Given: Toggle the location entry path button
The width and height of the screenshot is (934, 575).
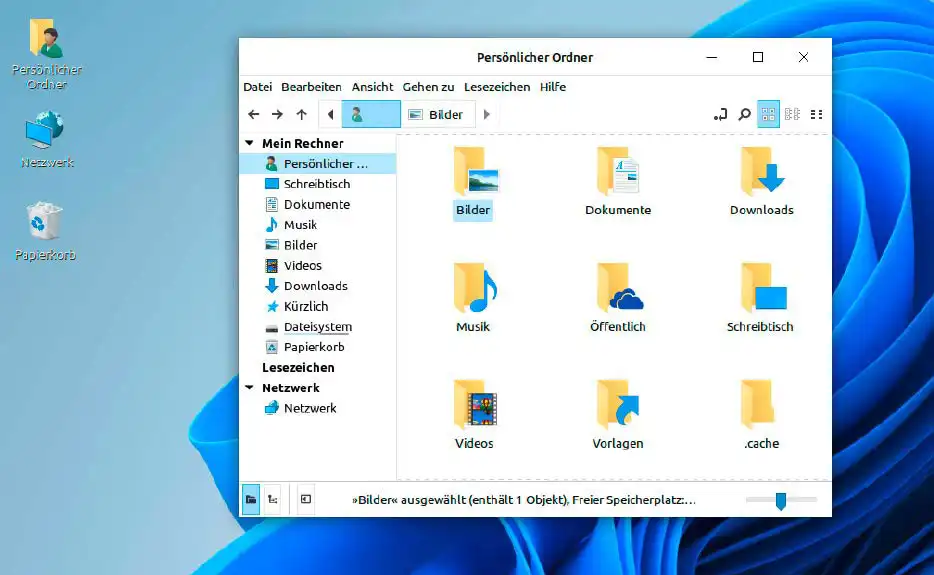Looking at the screenshot, I should tap(720, 115).
